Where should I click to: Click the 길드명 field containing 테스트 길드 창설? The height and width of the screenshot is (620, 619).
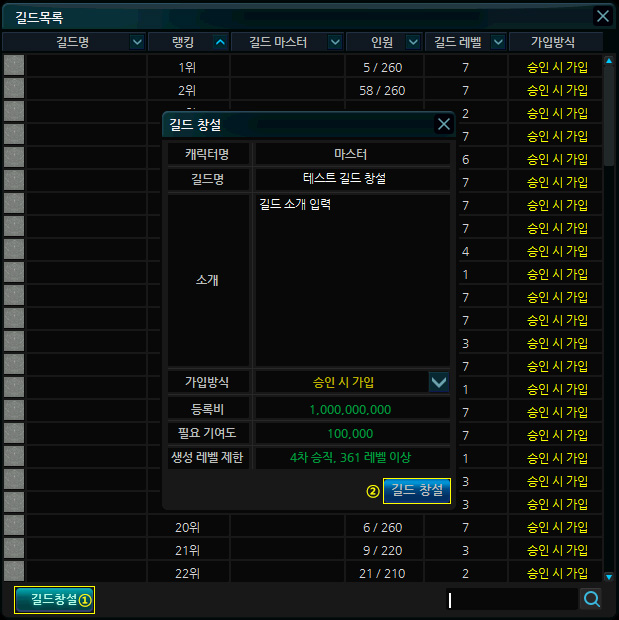[x=352, y=178]
